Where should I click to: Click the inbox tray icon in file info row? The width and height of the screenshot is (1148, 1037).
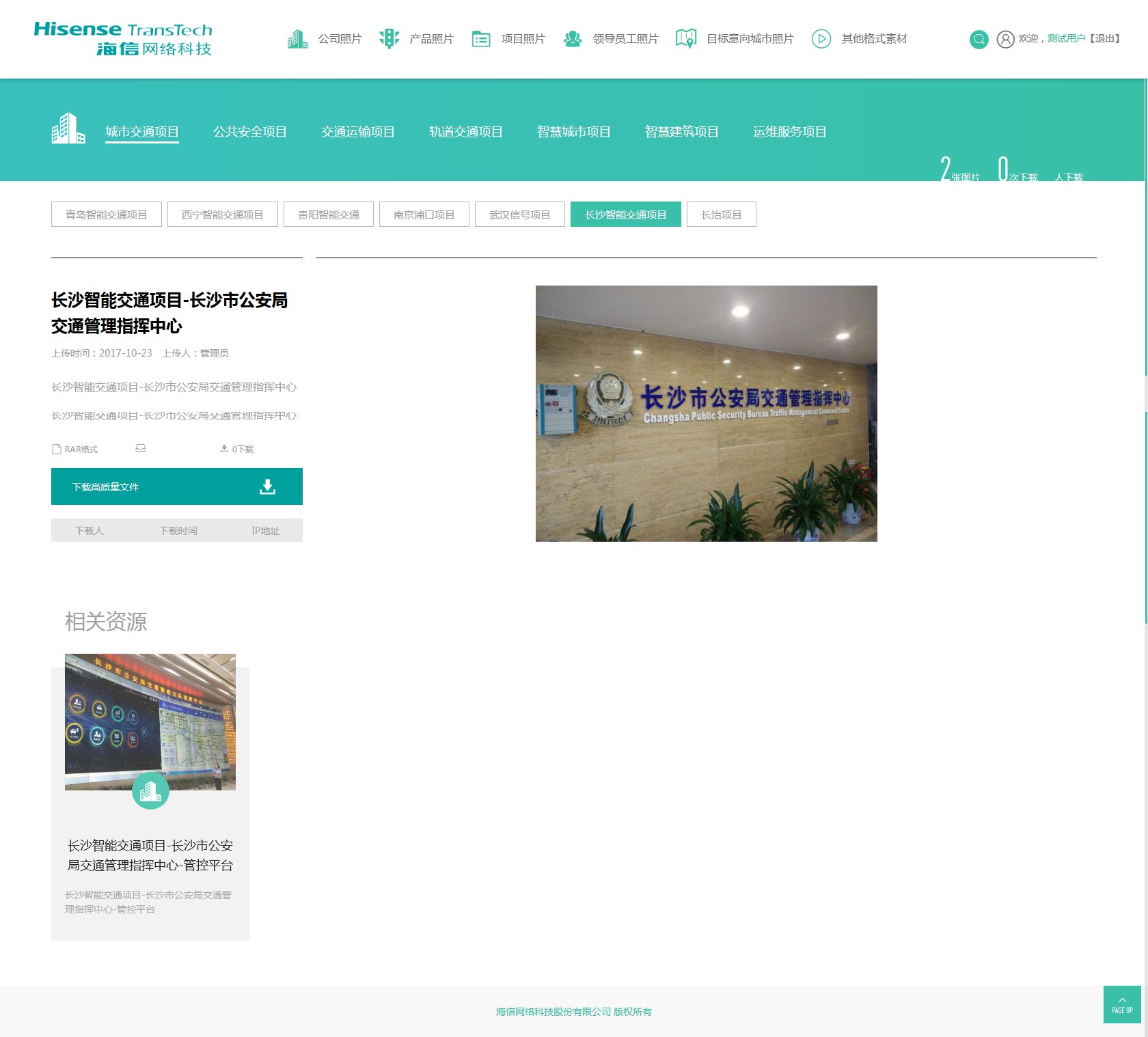tap(141, 448)
